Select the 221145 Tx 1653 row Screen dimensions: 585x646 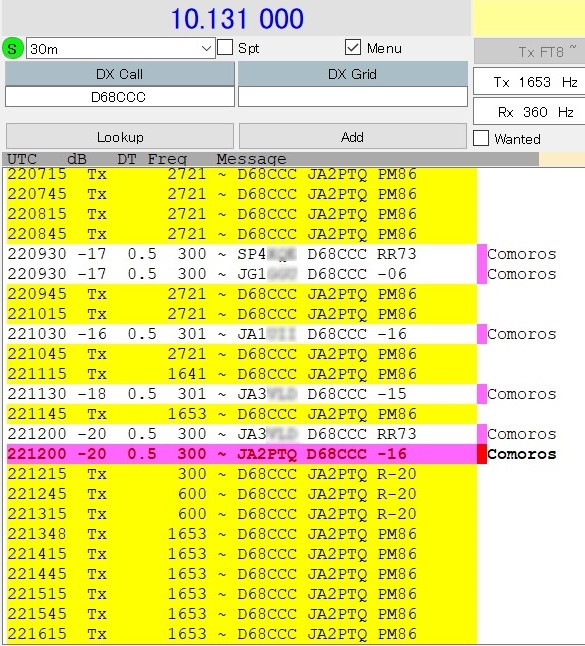click(242, 414)
